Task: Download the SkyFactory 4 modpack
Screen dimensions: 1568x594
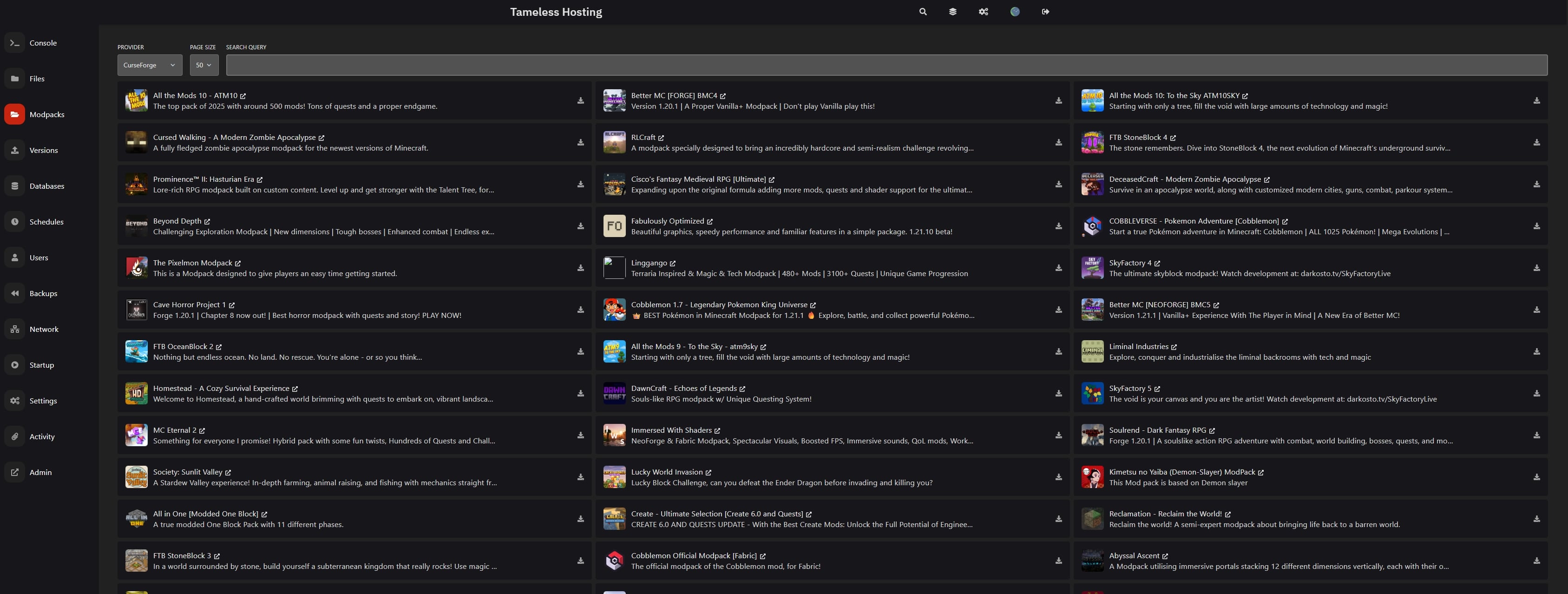Action: tap(1537, 268)
